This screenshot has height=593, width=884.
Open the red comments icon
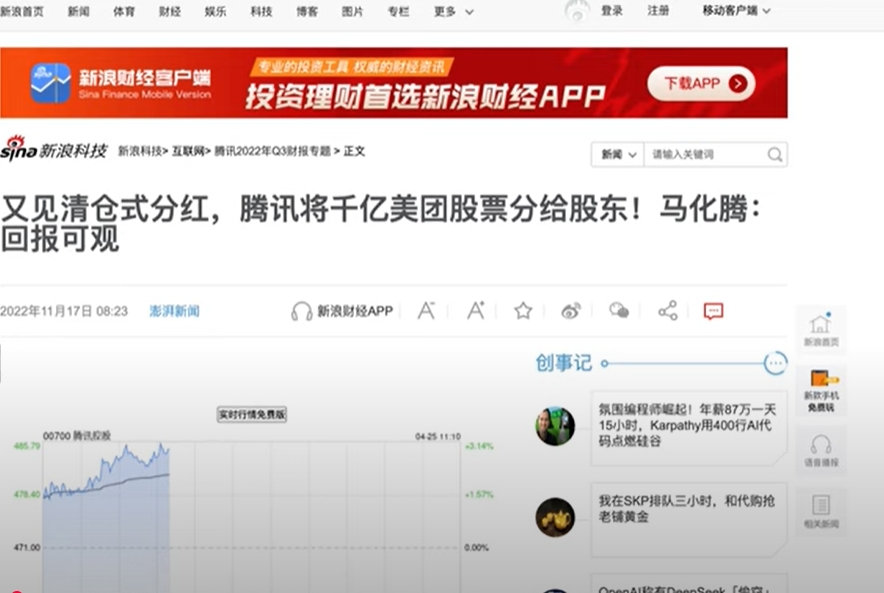point(713,311)
